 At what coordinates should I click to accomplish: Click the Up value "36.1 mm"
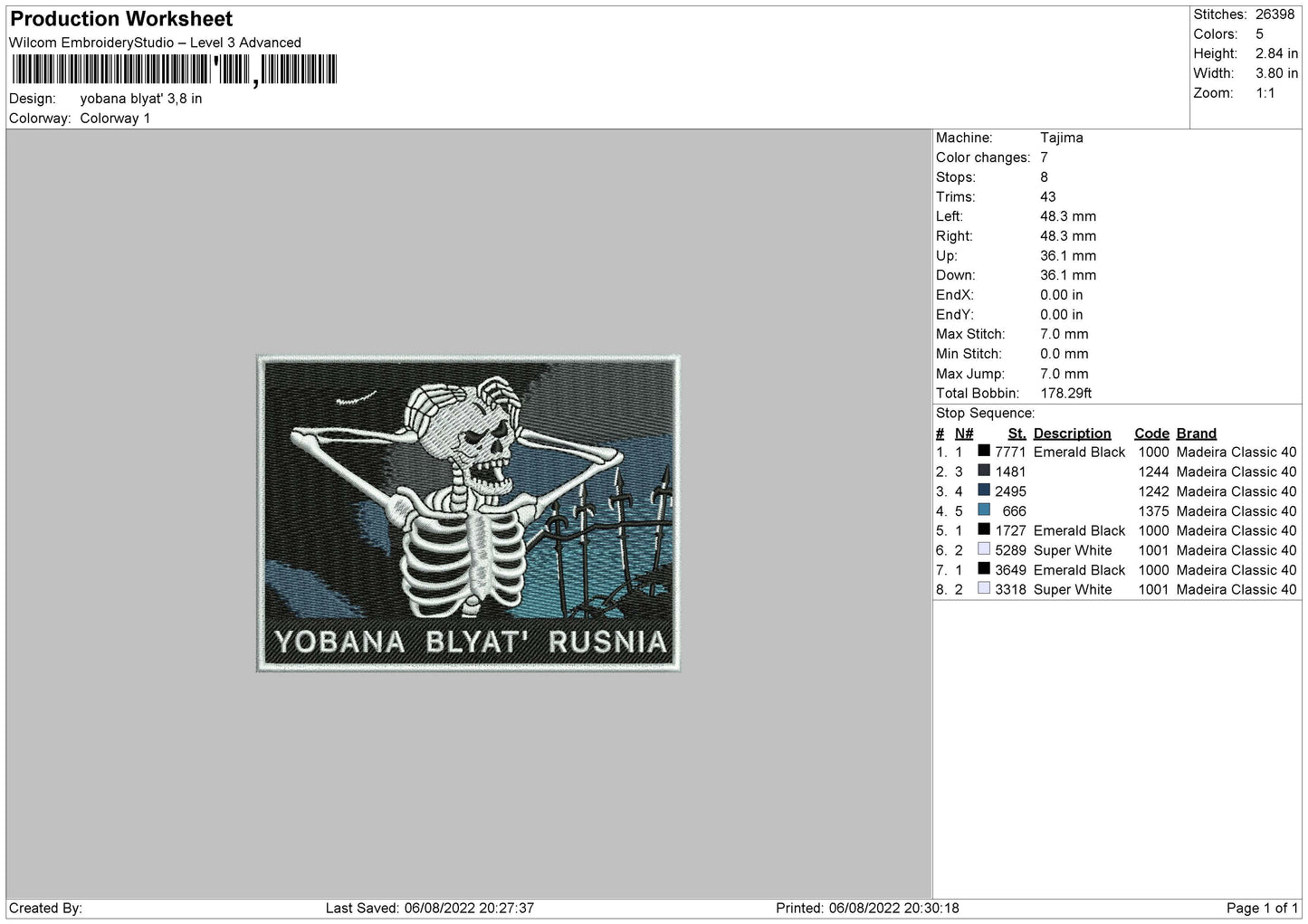coord(1068,256)
